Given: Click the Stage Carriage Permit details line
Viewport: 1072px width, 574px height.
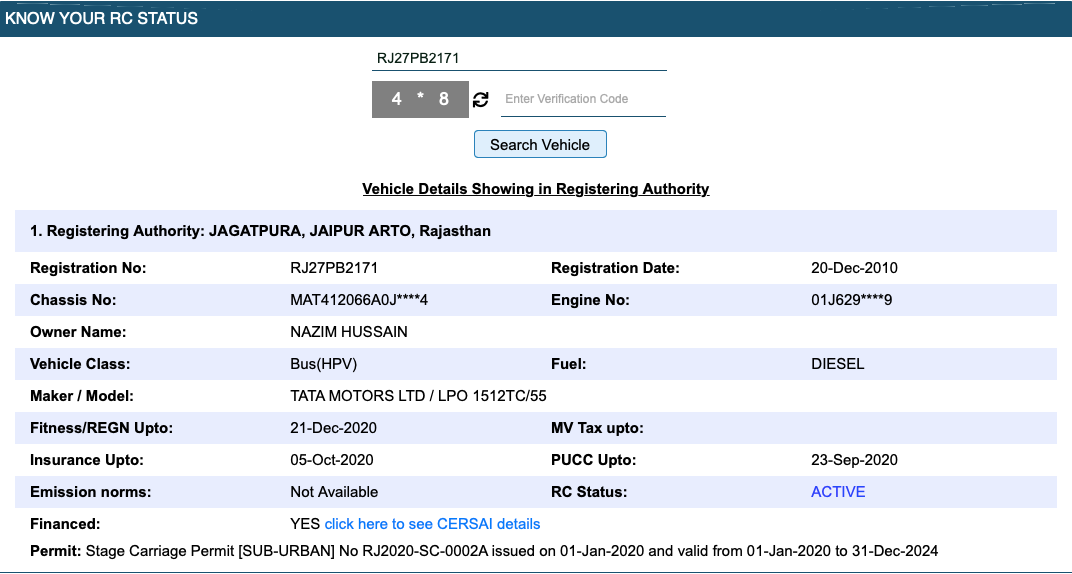Looking at the screenshot, I should point(484,551).
